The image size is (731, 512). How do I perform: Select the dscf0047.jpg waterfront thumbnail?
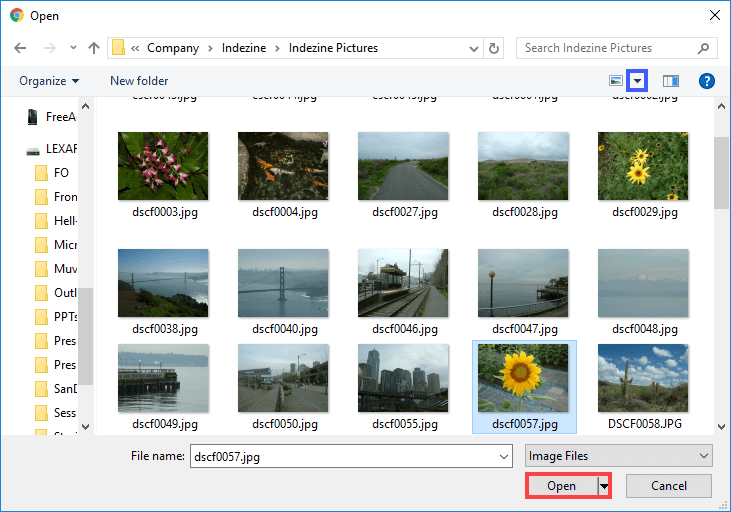[x=523, y=283]
